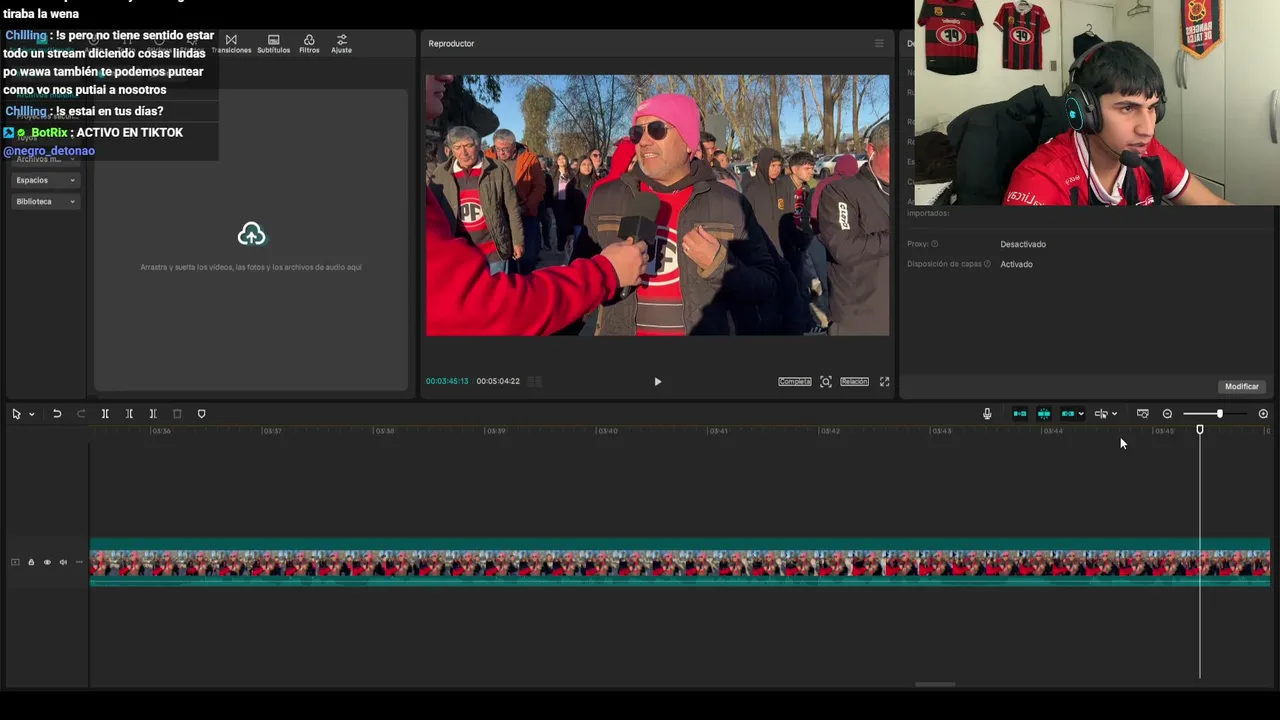Click the Completa quality button
1280x720 pixels.
point(795,382)
